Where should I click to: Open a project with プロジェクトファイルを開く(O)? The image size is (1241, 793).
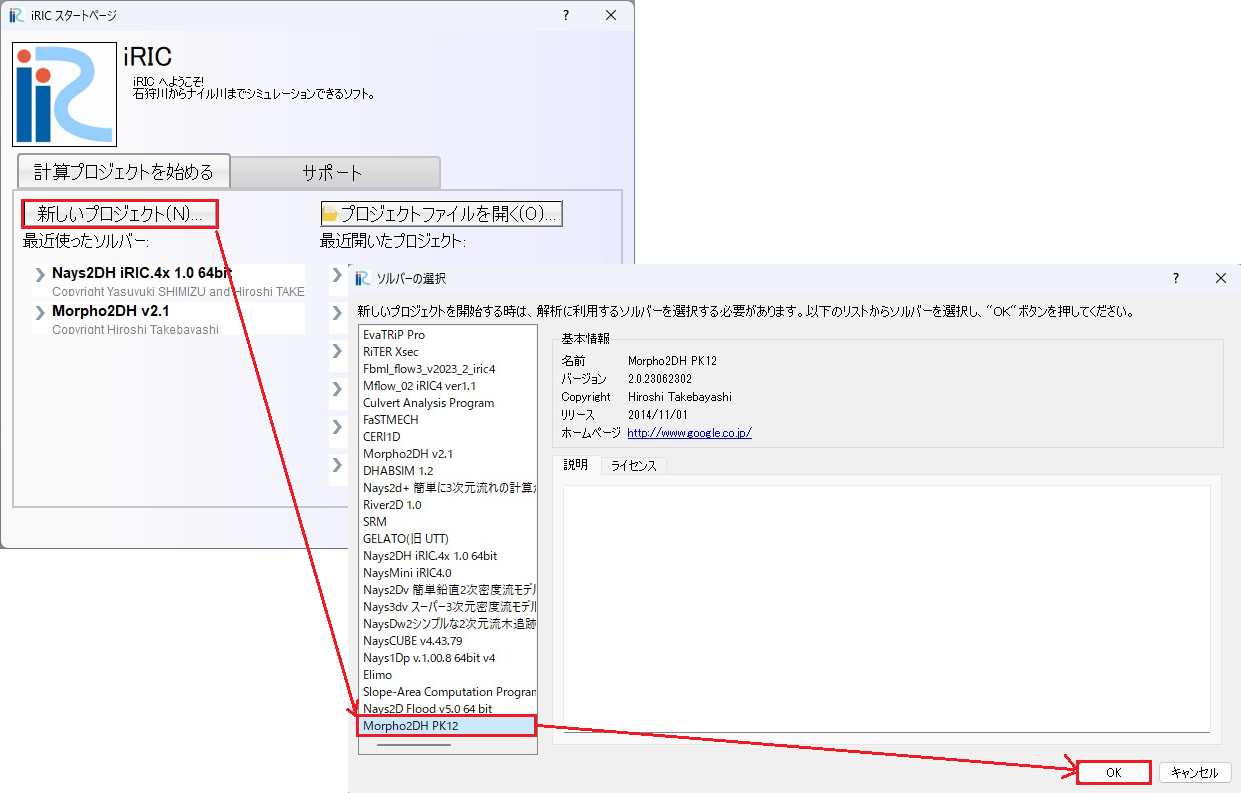[x=443, y=212]
